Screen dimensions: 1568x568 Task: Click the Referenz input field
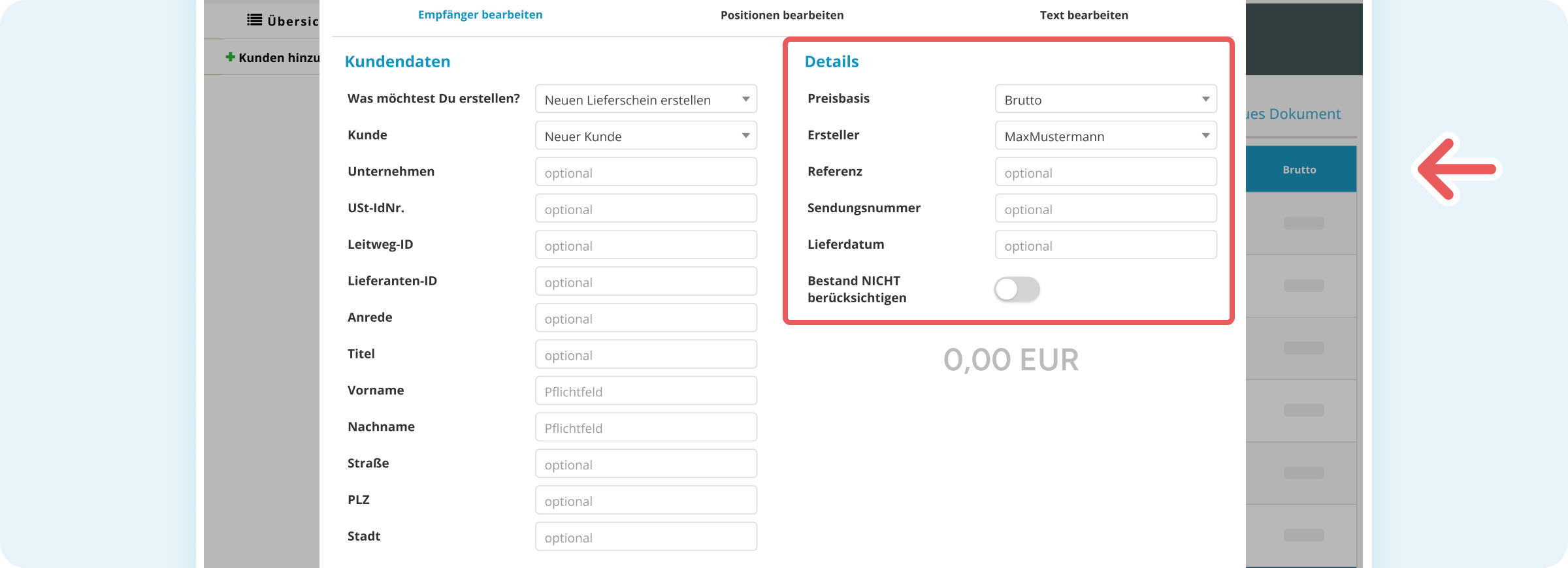pyautogui.click(x=1106, y=172)
